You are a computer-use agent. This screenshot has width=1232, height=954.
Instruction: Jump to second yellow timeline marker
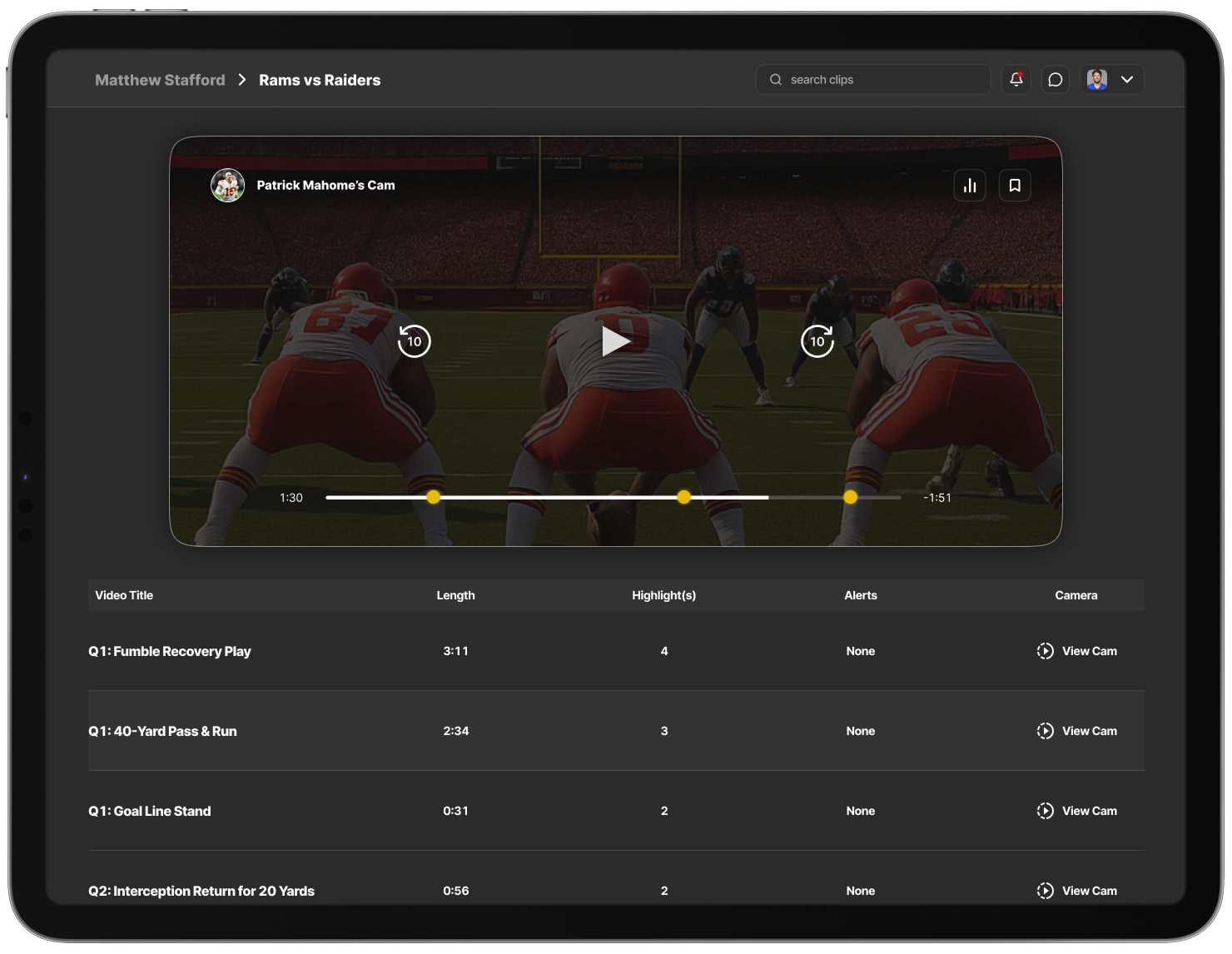pos(683,497)
